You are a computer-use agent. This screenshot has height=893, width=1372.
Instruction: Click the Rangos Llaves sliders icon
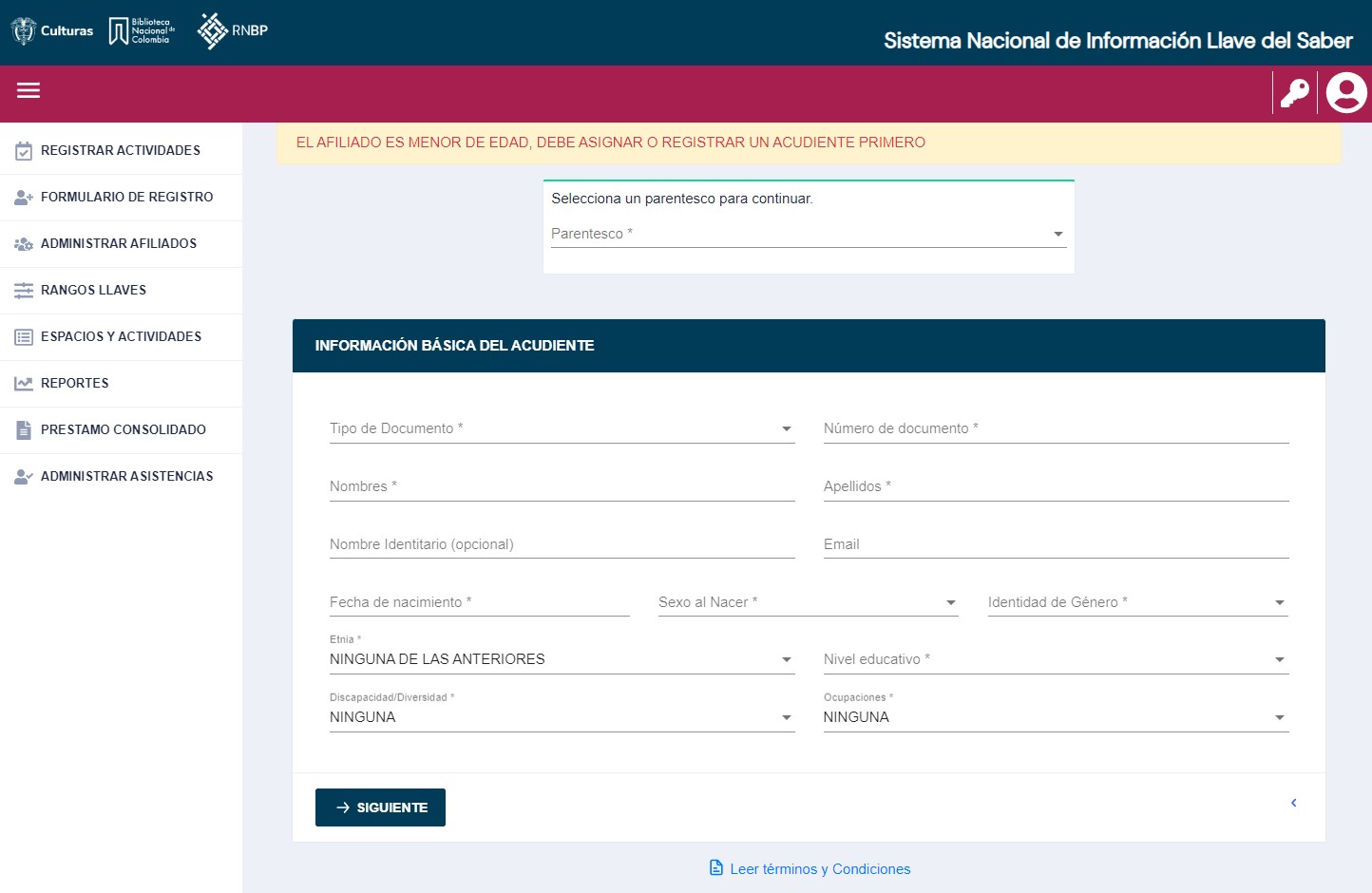[24, 291]
